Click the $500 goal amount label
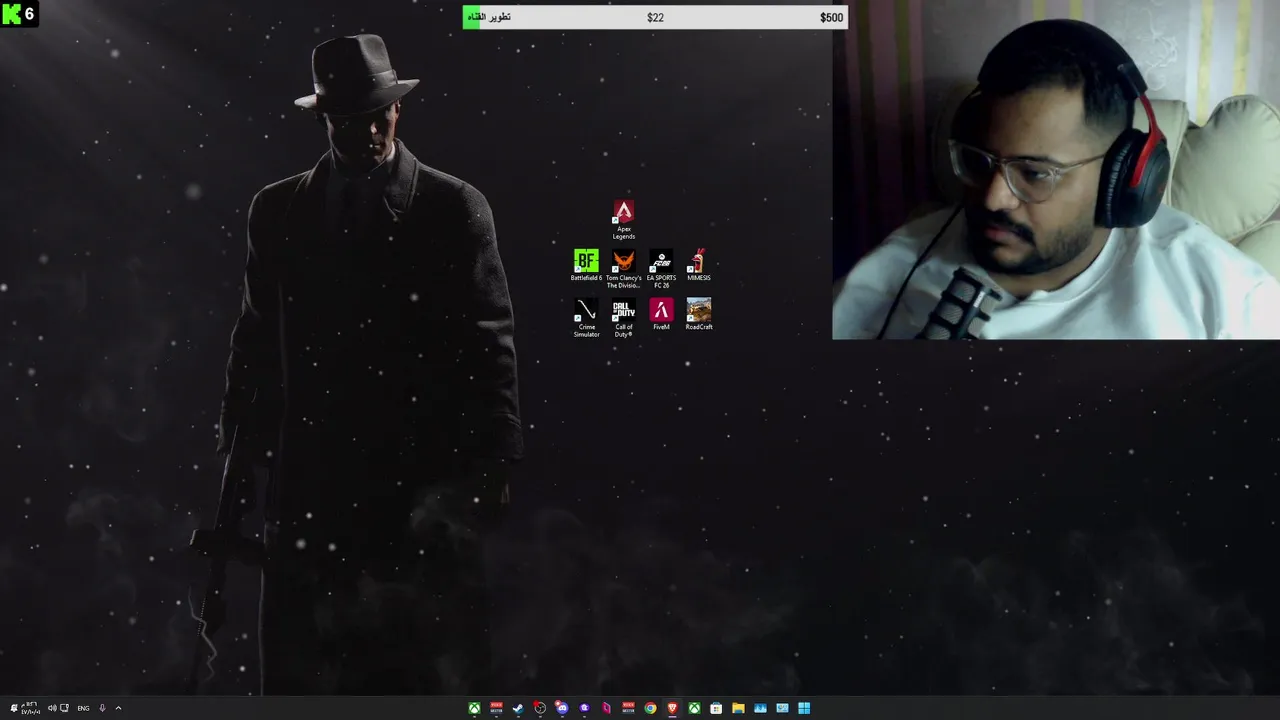Viewport: 1280px width, 720px height. (831, 17)
